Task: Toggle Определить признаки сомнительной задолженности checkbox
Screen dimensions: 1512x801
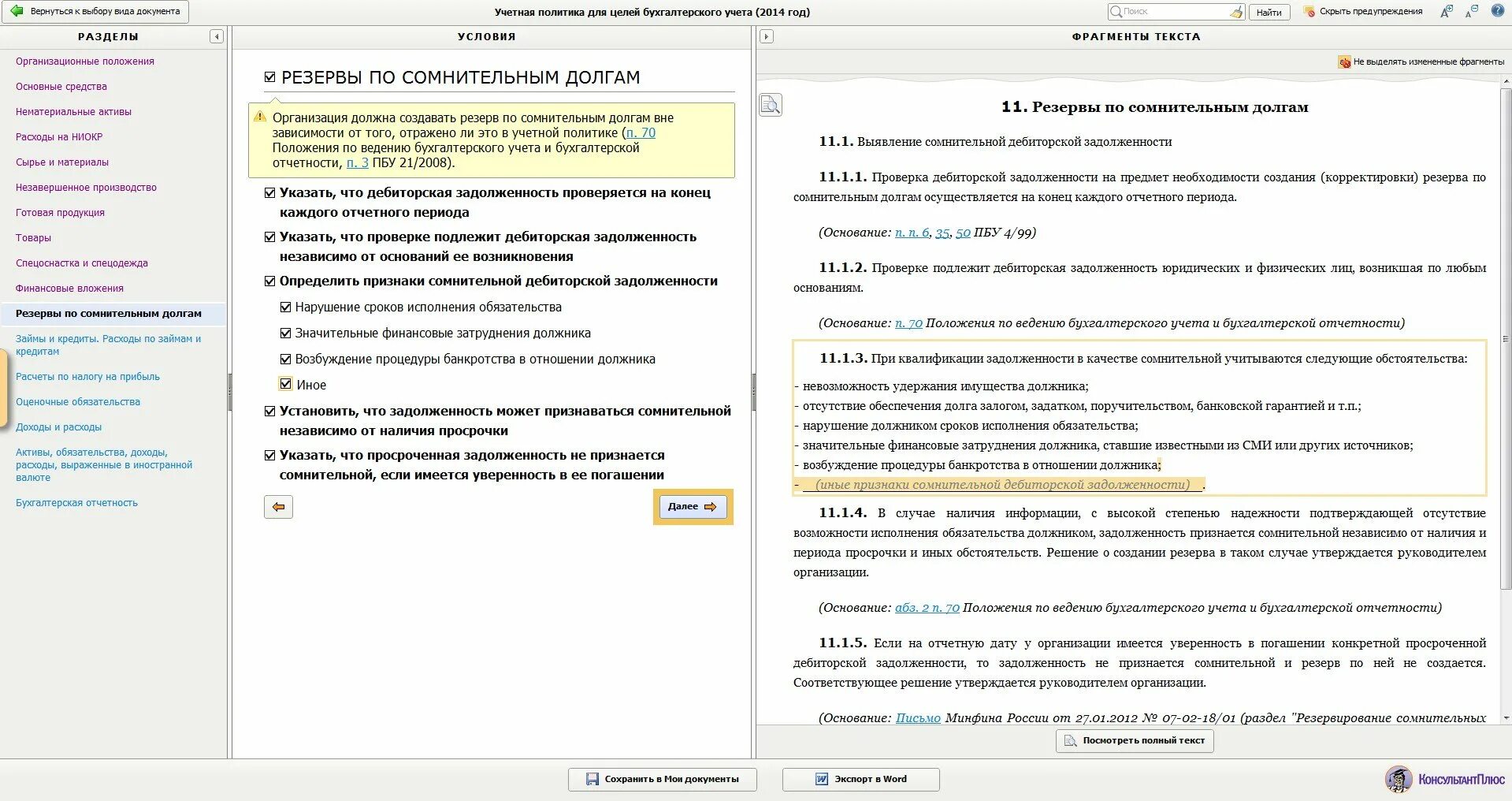Action: tap(270, 281)
